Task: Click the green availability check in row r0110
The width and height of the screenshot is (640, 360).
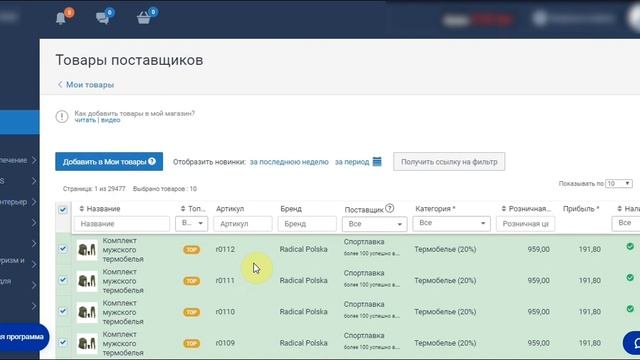Action: [630, 309]
